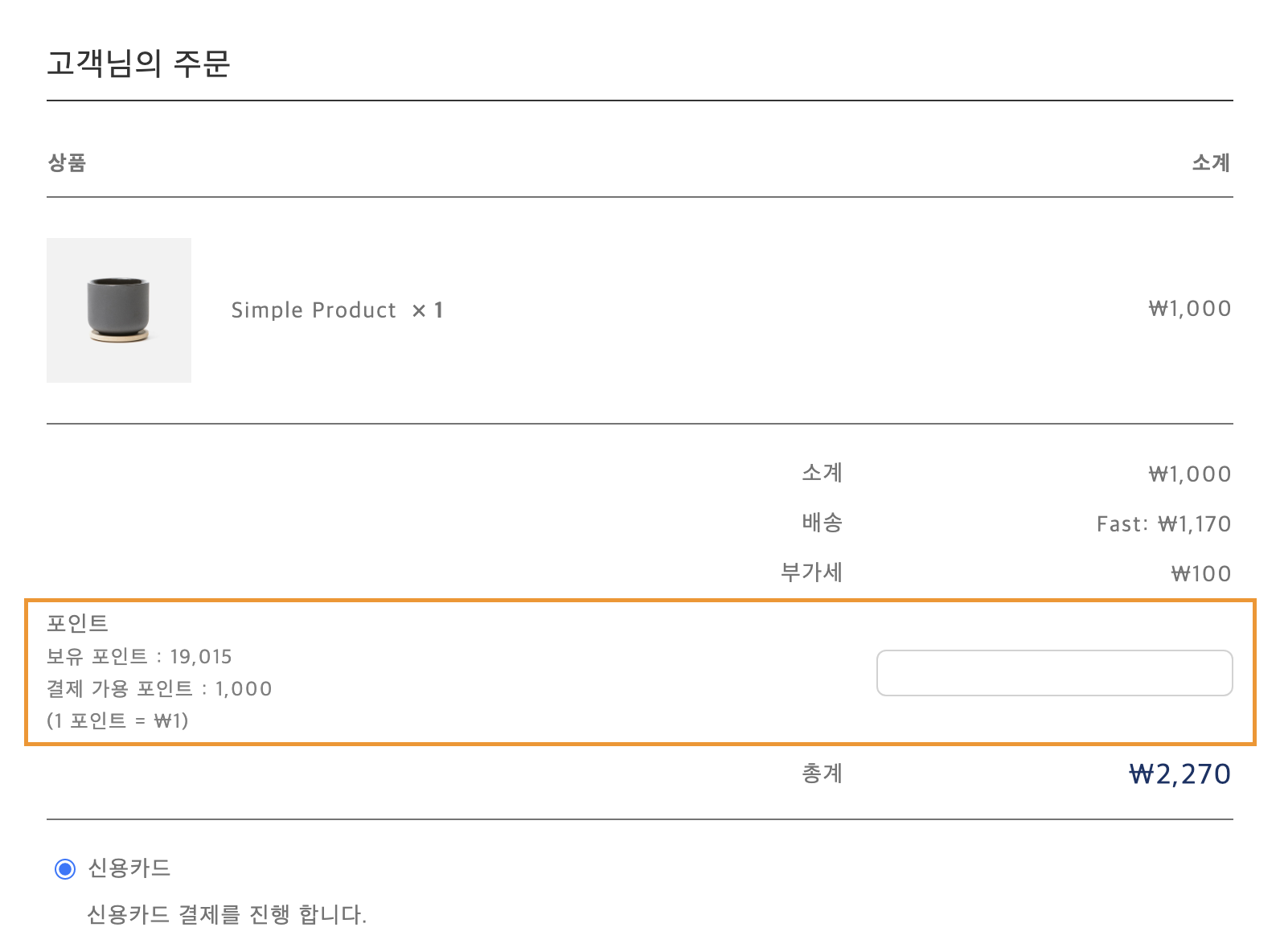Open the Simple Product pot thumbnail

(119, 310)
